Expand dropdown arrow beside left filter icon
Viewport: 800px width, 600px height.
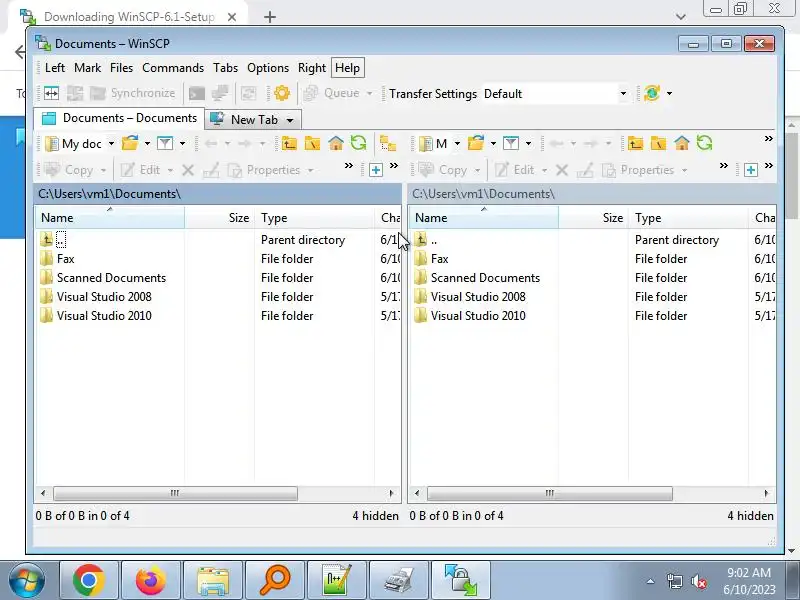click(182, 144)
